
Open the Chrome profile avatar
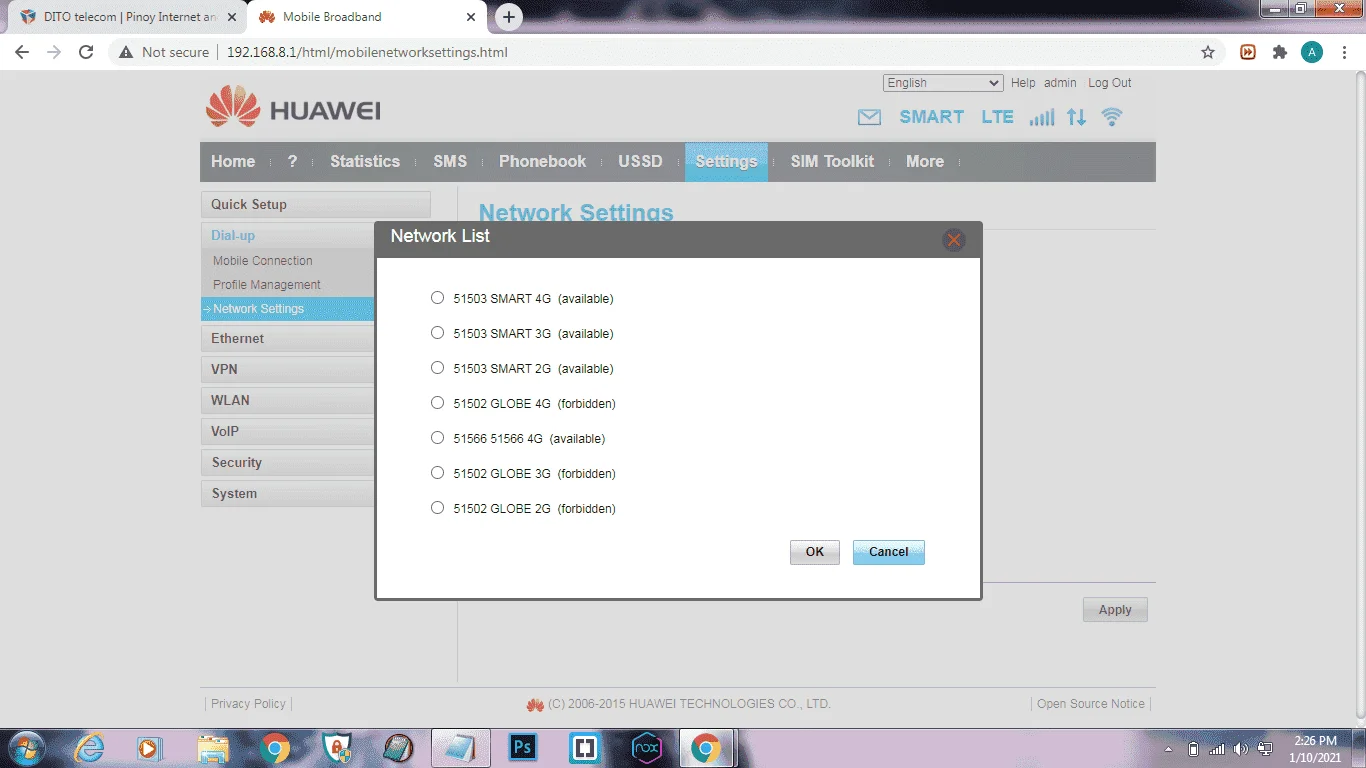(1312, 52)
